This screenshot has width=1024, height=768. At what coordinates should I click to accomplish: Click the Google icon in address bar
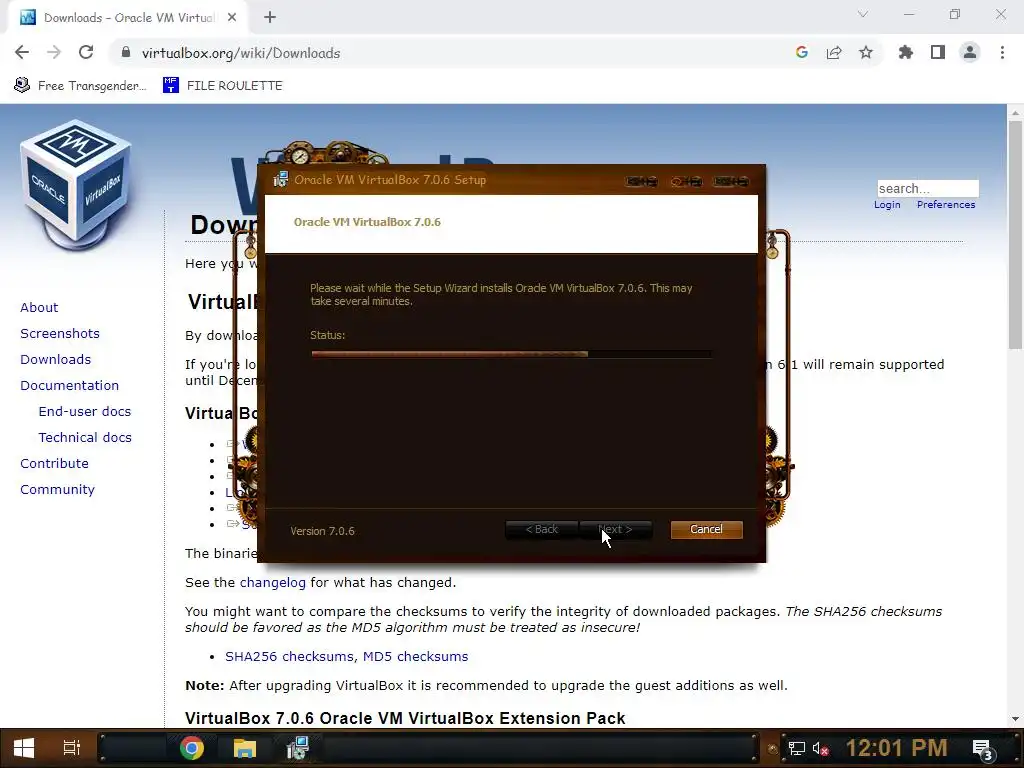[x=802, y=53]
